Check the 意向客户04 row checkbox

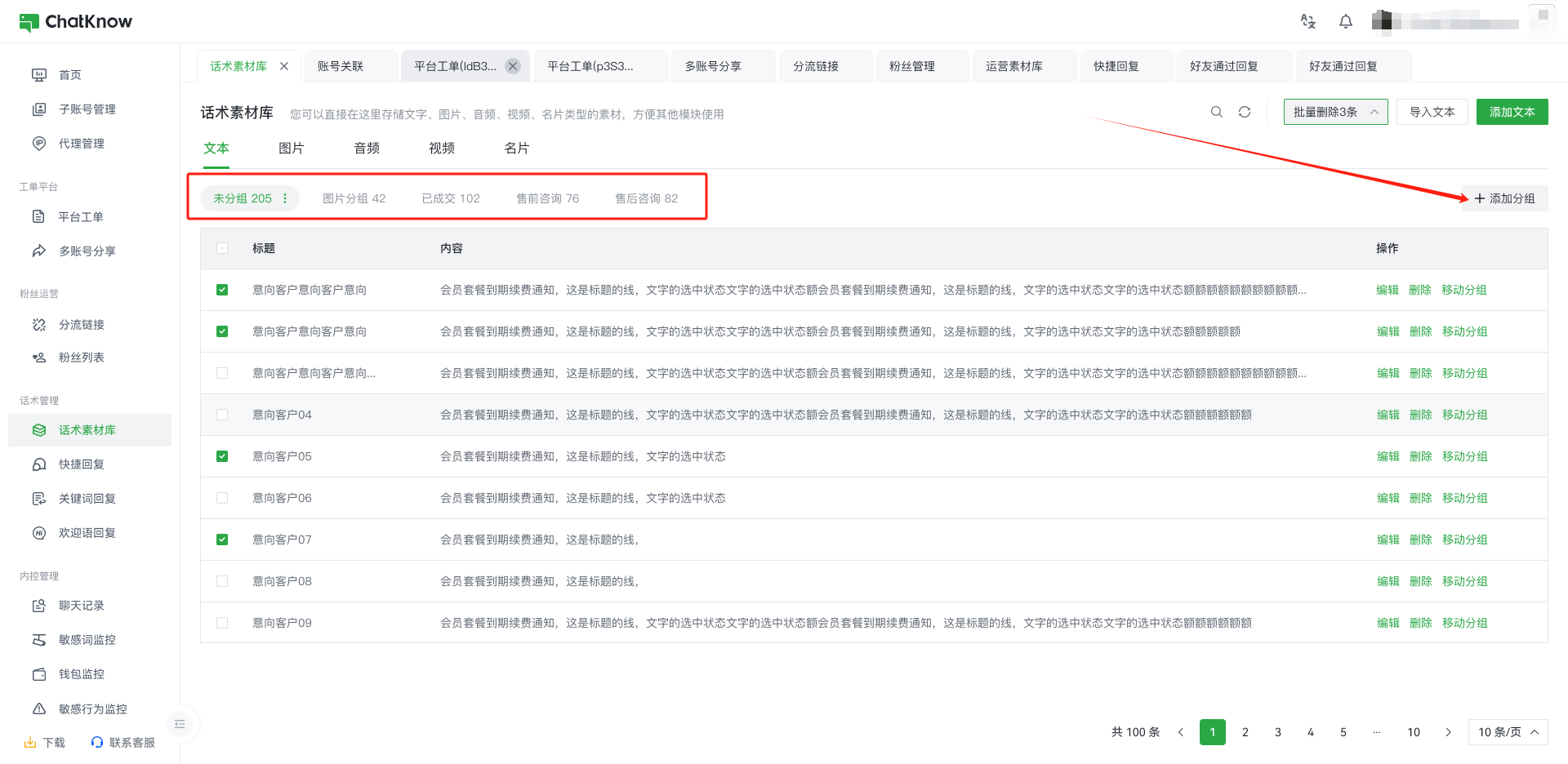point(222,415)
